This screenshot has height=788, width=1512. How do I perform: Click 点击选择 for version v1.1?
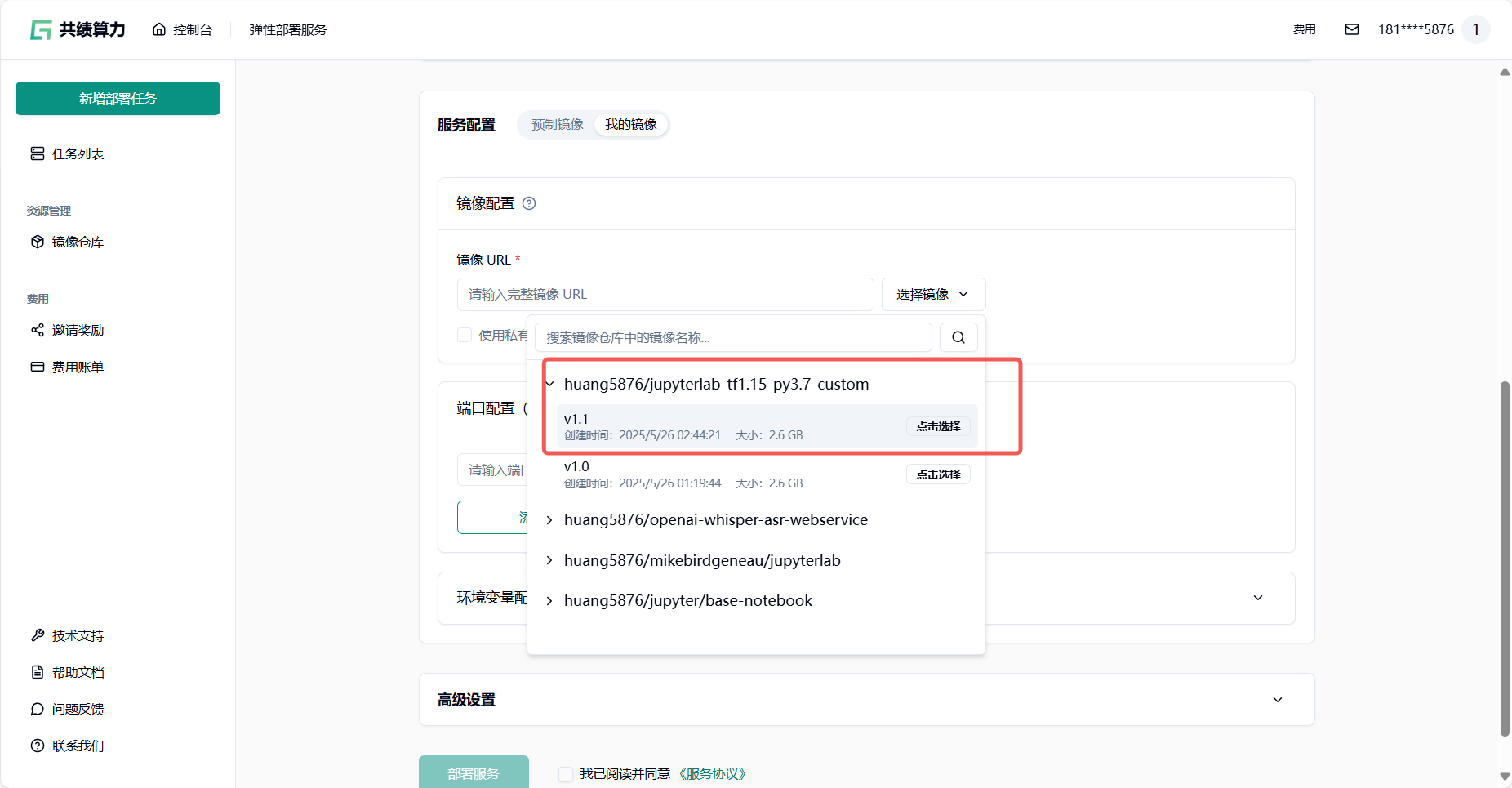click(x=938, y=426)
